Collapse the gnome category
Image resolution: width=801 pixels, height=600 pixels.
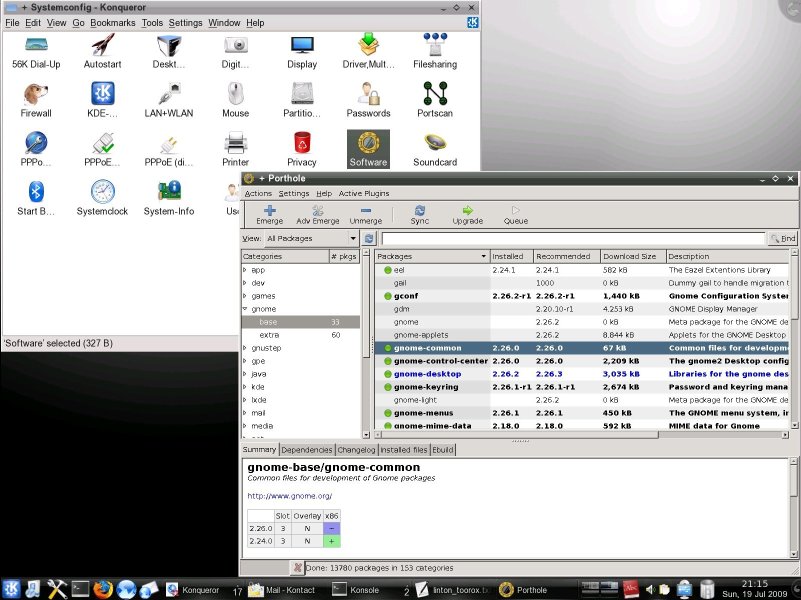245,309
